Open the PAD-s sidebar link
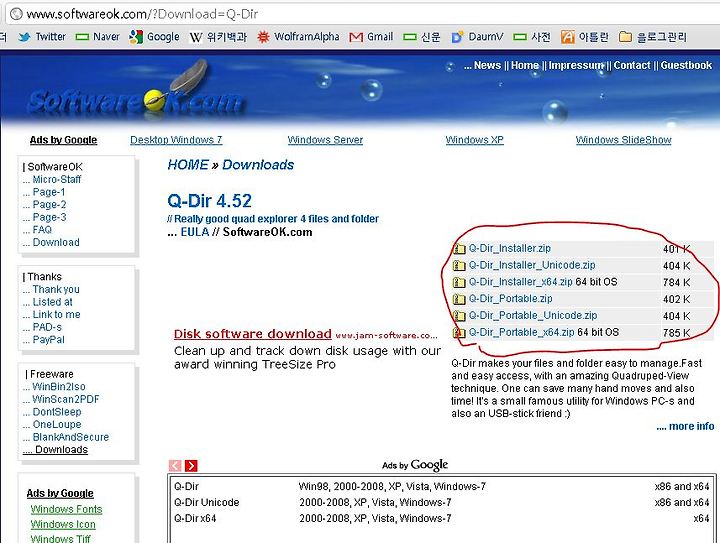Image resolution: width=720 pixels, height=543 pixels. click(x=47, y=327)
